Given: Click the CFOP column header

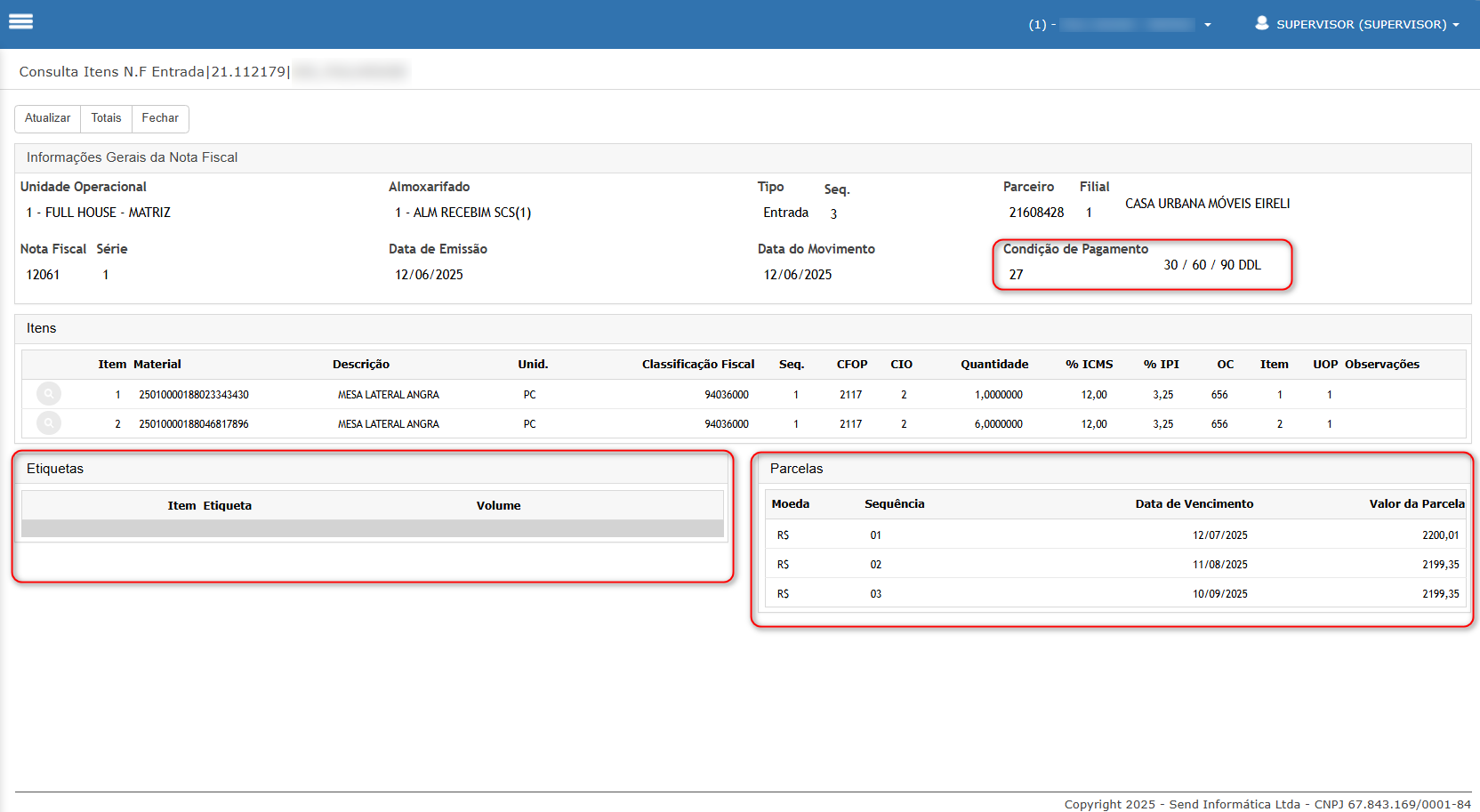Looking at the screenshot, I should pos(852,364).
